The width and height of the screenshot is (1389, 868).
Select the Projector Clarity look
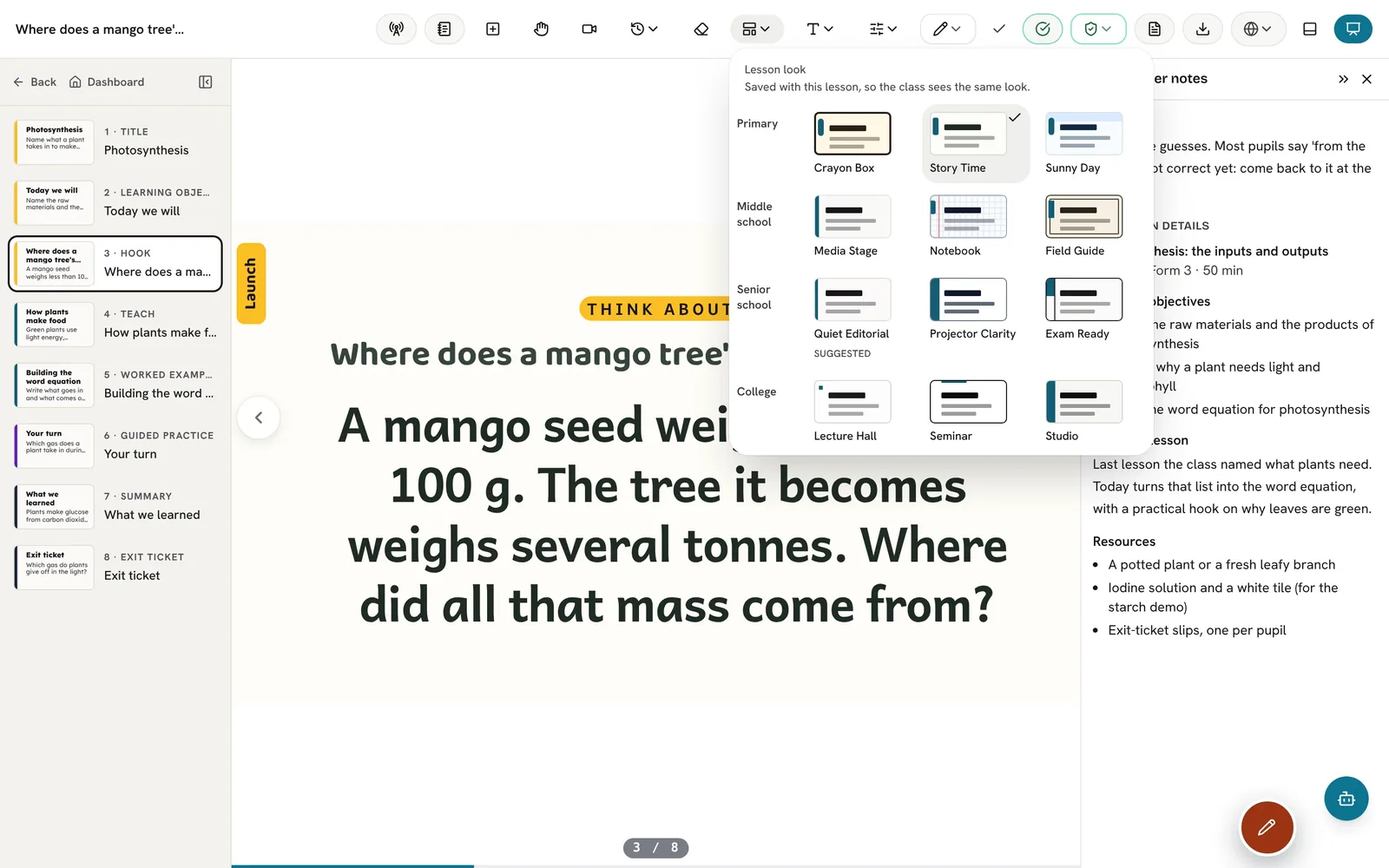tap(972, 309)
